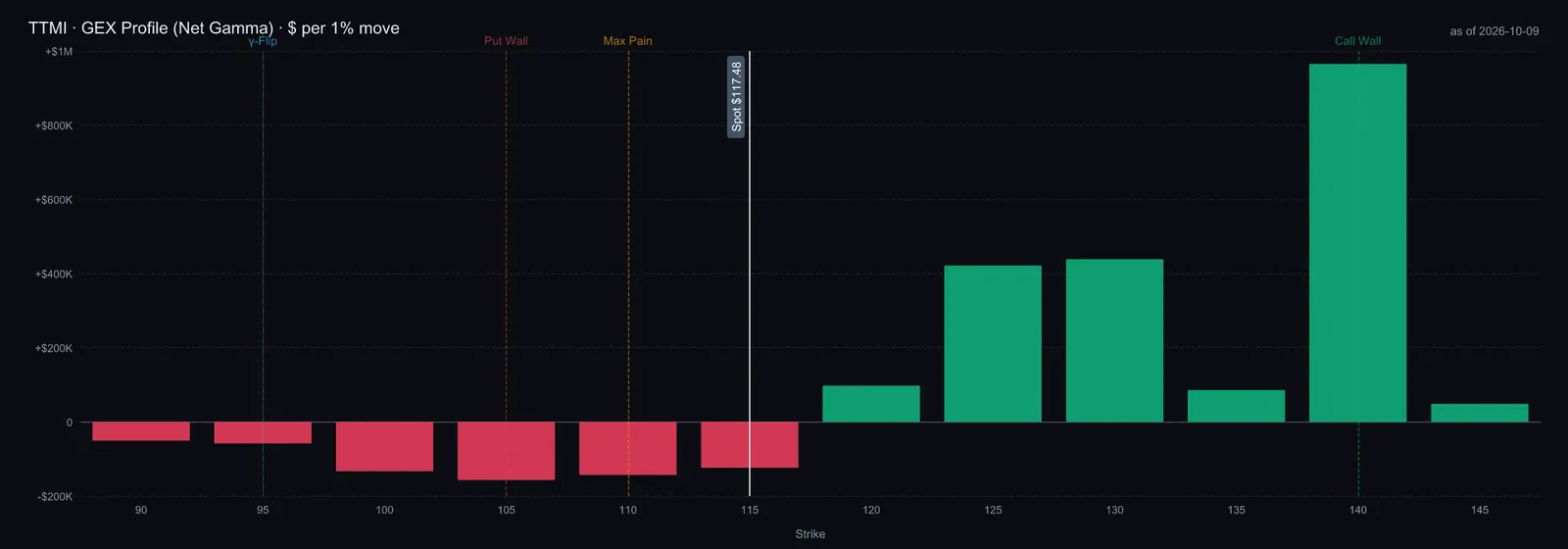Click the chart title TTMI GEX Profile

click(x=214, y=27)
